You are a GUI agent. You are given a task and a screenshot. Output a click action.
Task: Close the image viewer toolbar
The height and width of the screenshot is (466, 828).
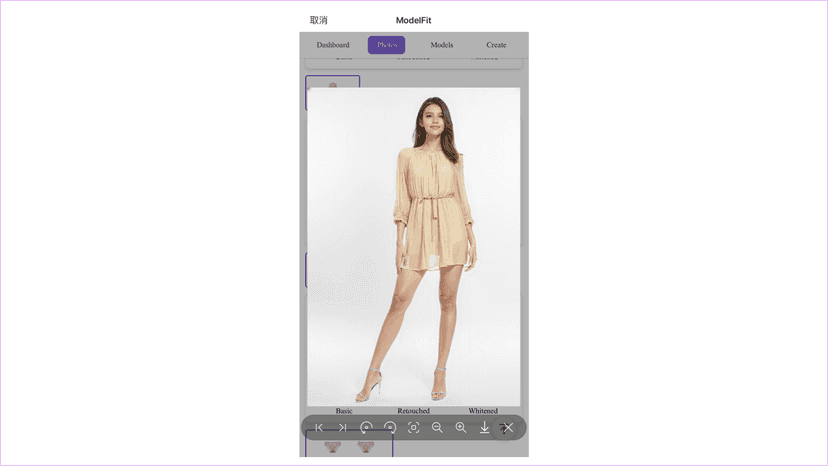(x=507, y=427)
